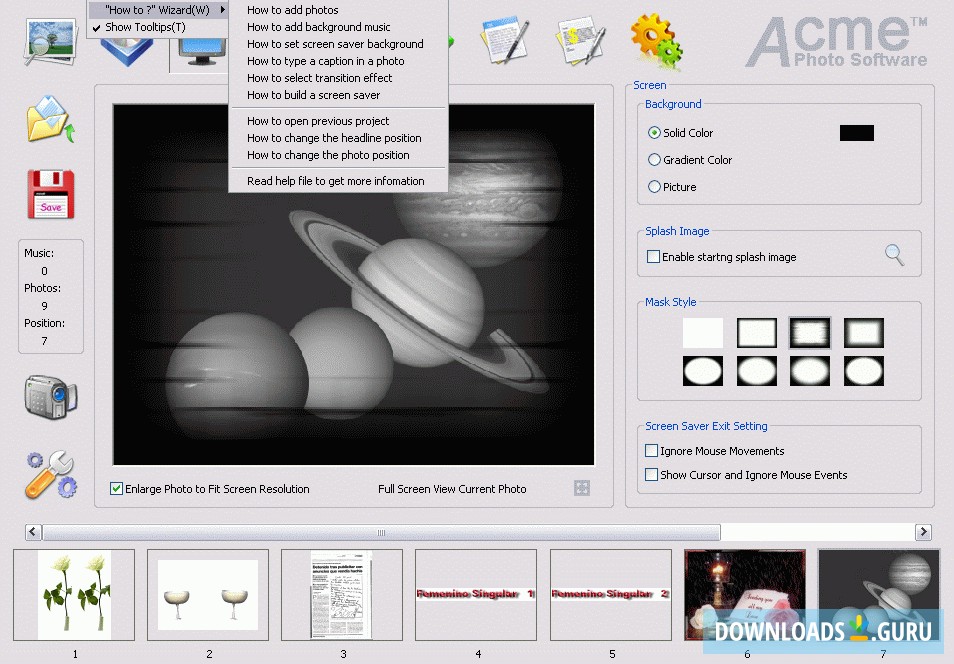
Task: Enable startng splash image checkbox
Action: pyautogui.click(x=654, y=257)
